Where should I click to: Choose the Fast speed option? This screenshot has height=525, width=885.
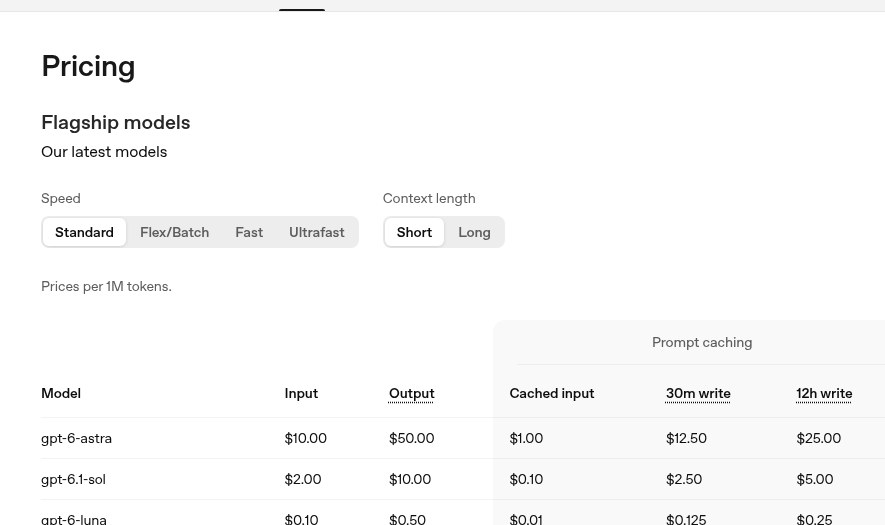click(249, 232)
